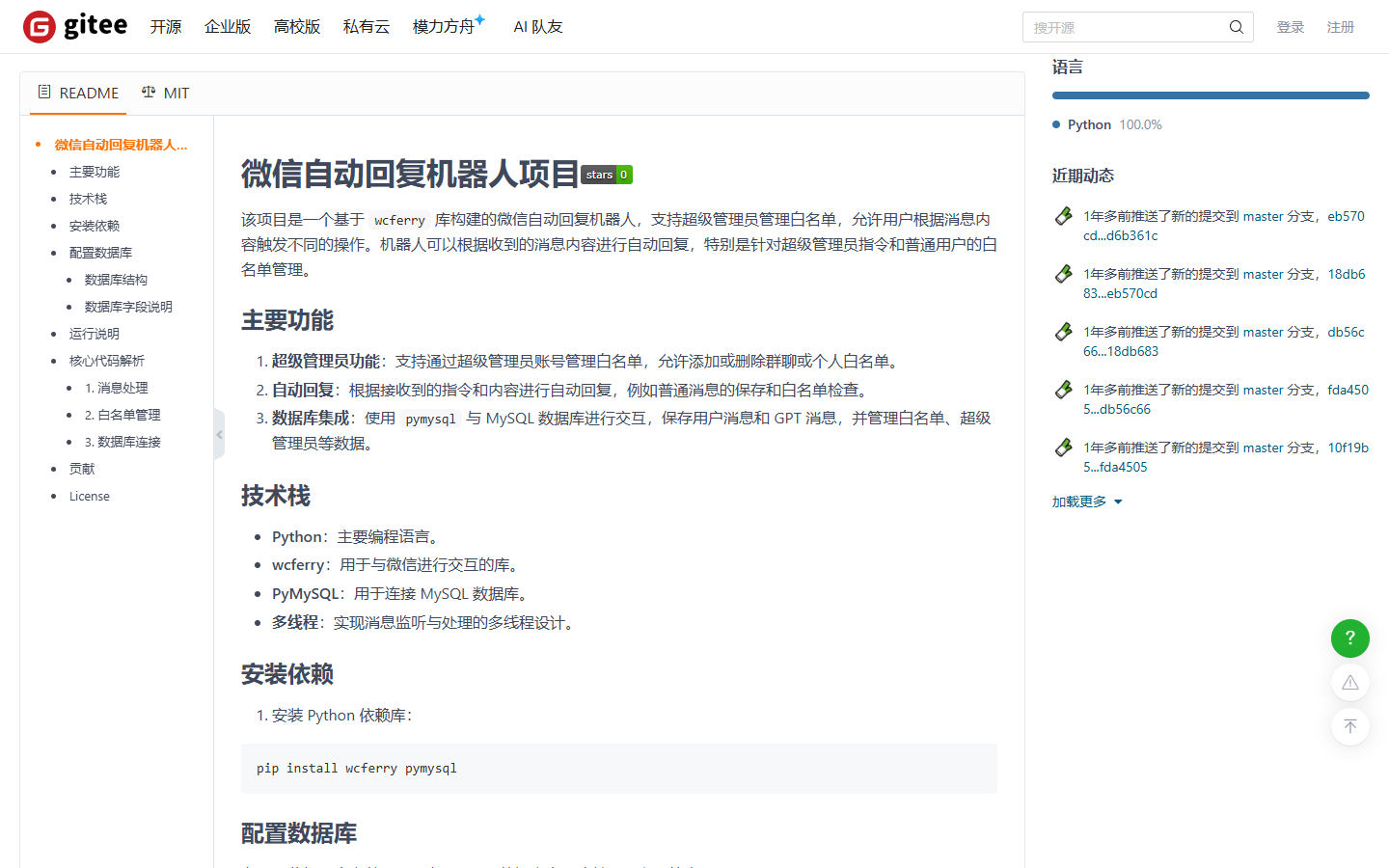Jump to 安装依赖 in outline
This screenshot has height=868, width=1389.
[x=95, y=226]
